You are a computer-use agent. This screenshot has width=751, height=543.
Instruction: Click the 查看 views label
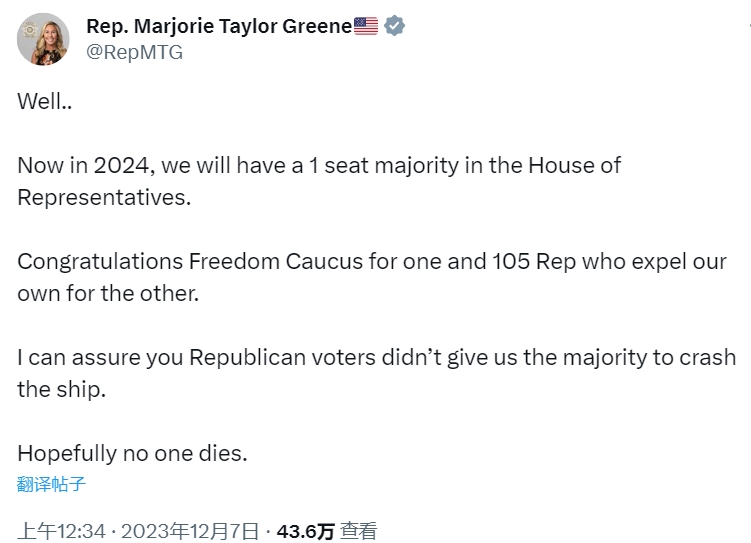point(358,531)
